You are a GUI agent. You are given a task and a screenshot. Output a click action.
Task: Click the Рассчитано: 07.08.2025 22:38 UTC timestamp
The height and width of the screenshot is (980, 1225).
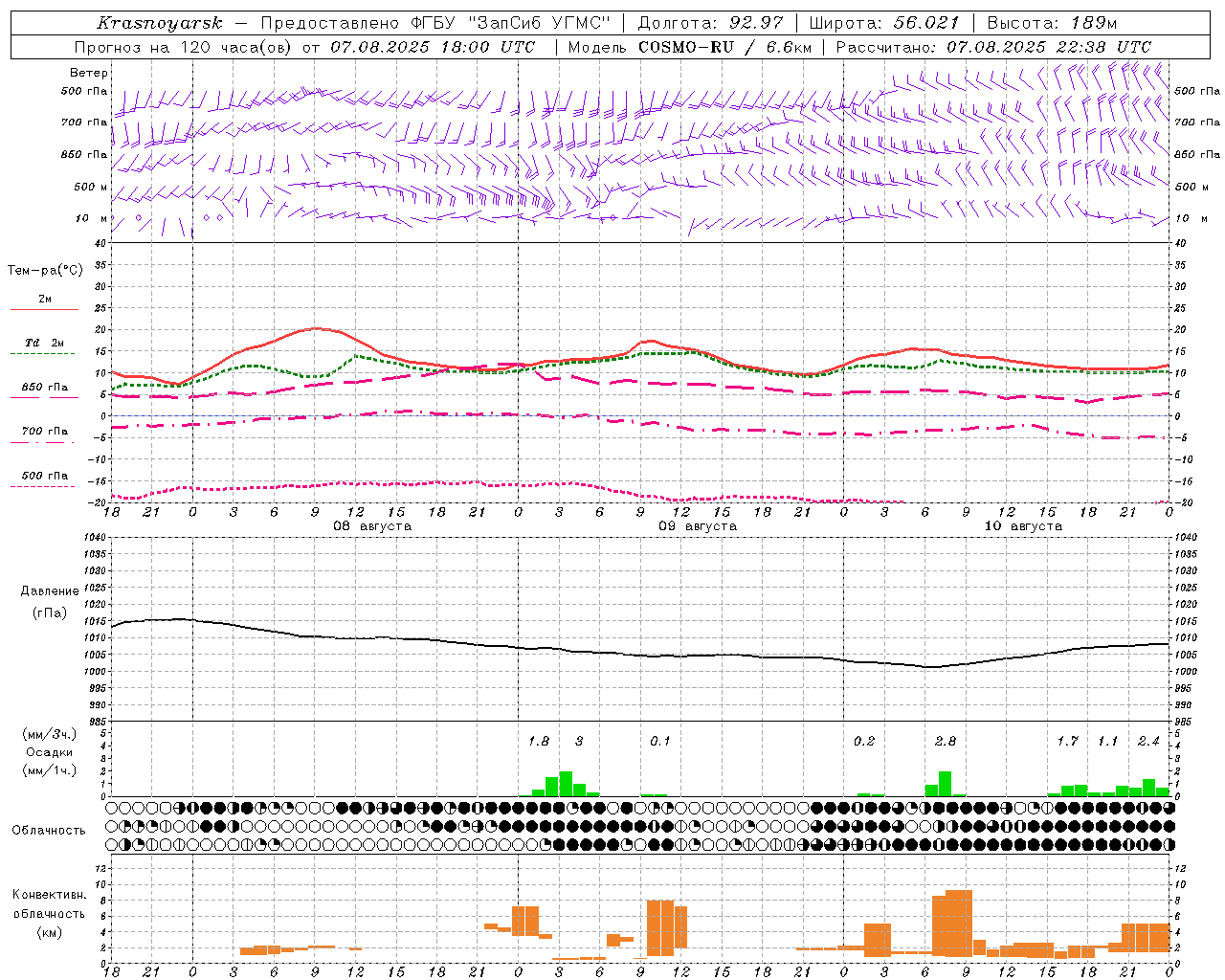coord(993,47)
